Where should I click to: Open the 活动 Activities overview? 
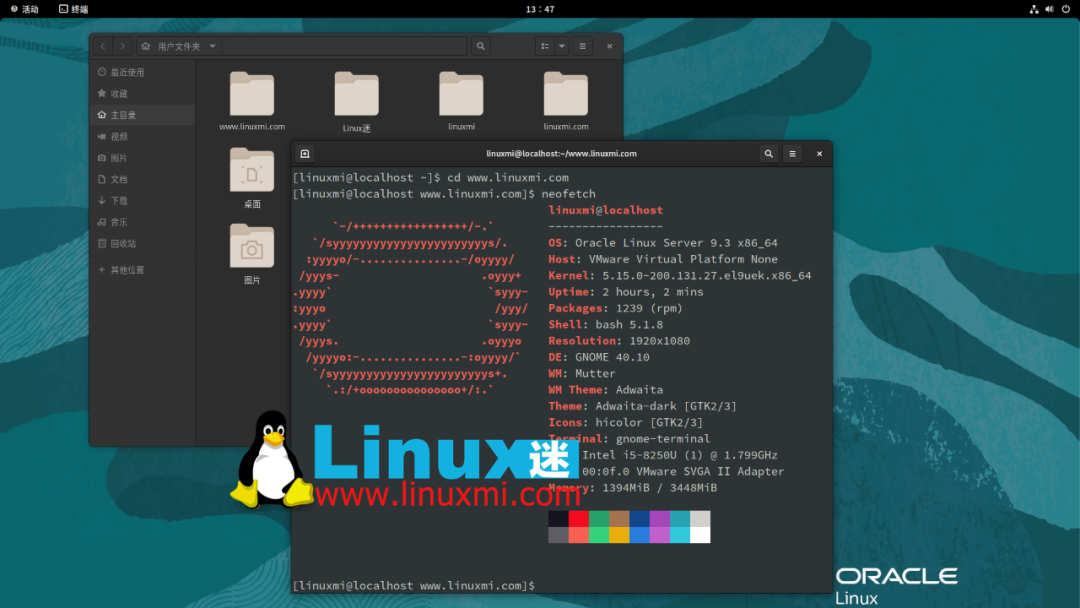point(25,9)
